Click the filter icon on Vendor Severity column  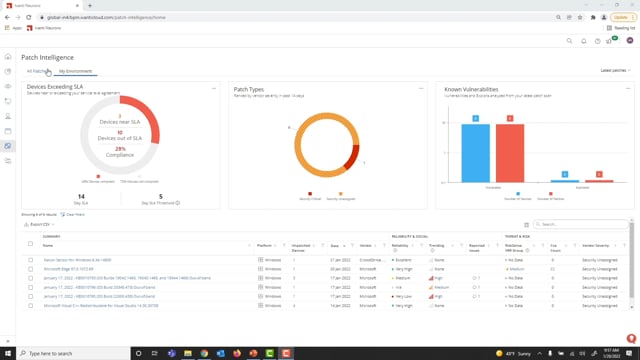click(624, 246)
